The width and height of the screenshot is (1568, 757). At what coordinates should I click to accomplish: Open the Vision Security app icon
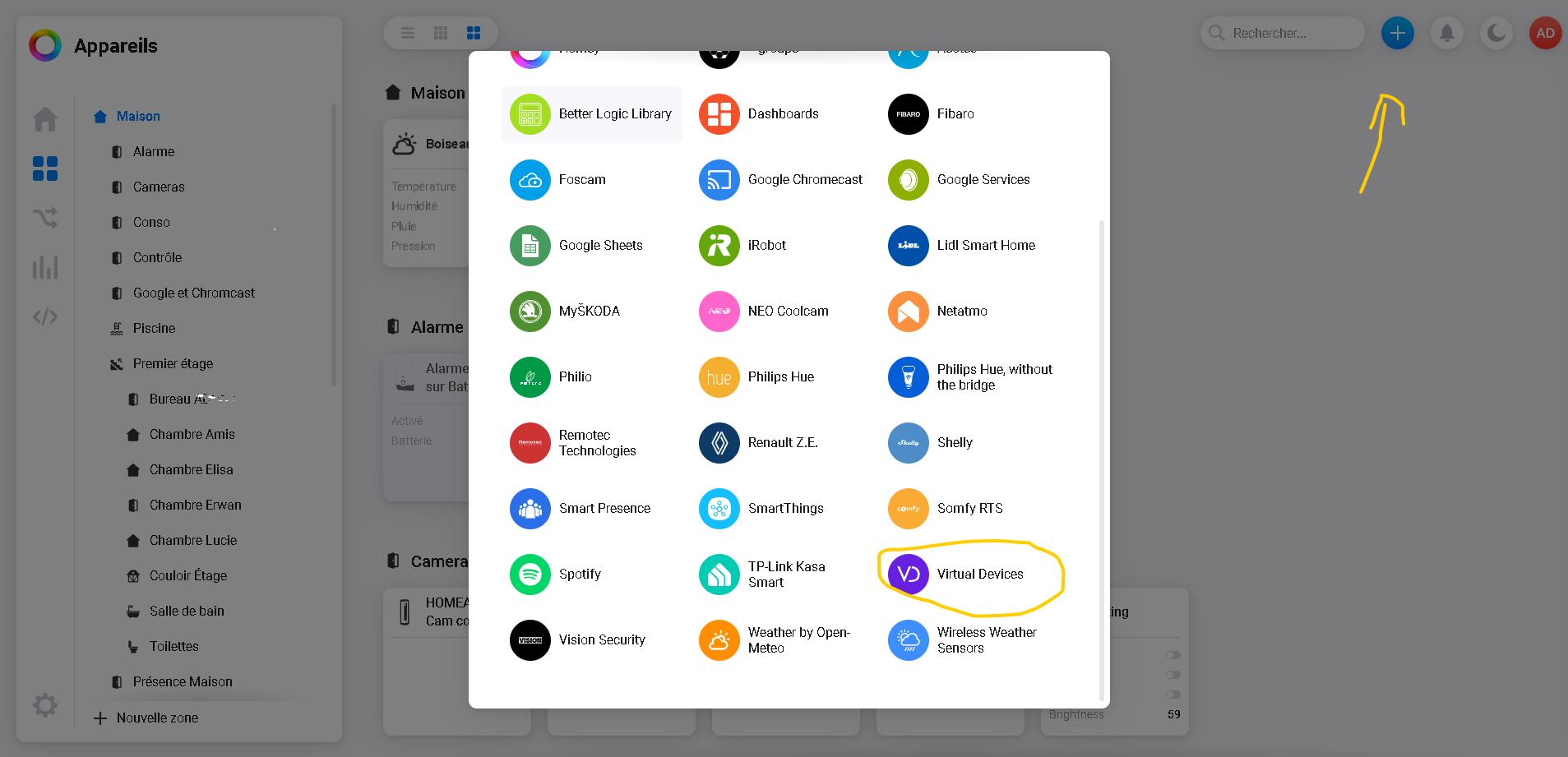tap(530, 640)
